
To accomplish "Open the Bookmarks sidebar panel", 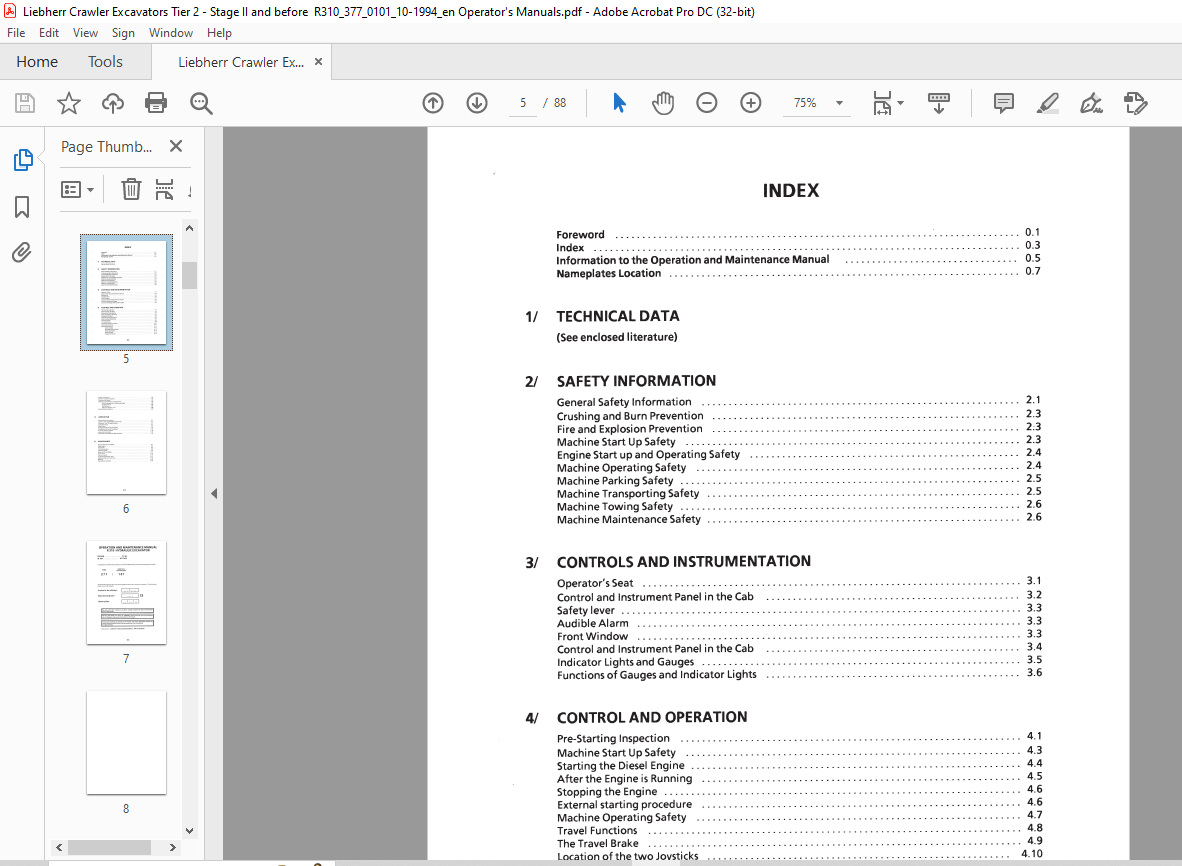I will click(x=22, y=207).
